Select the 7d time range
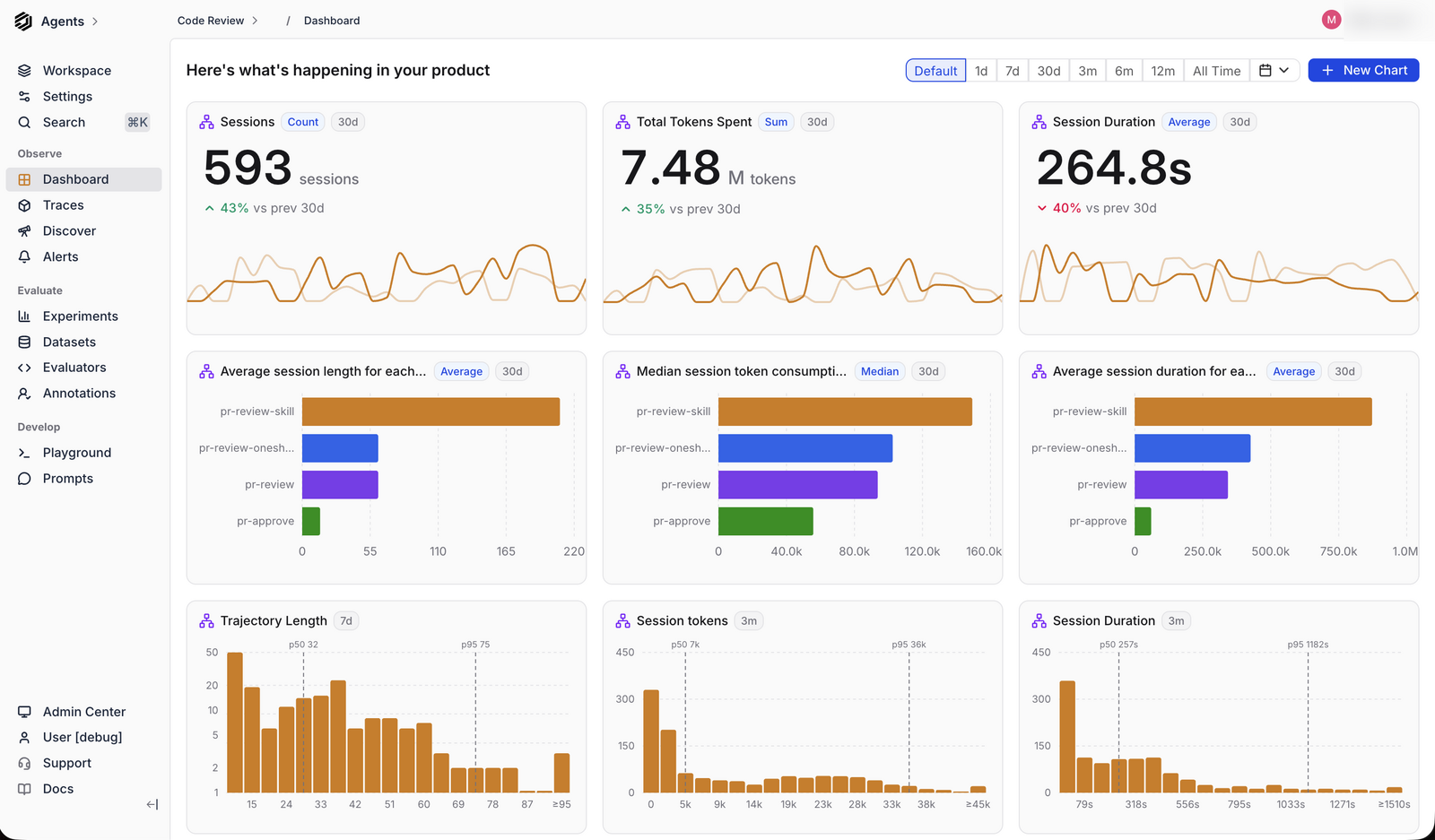Viewport: 1435px width, 840px height. [1013, 71]
